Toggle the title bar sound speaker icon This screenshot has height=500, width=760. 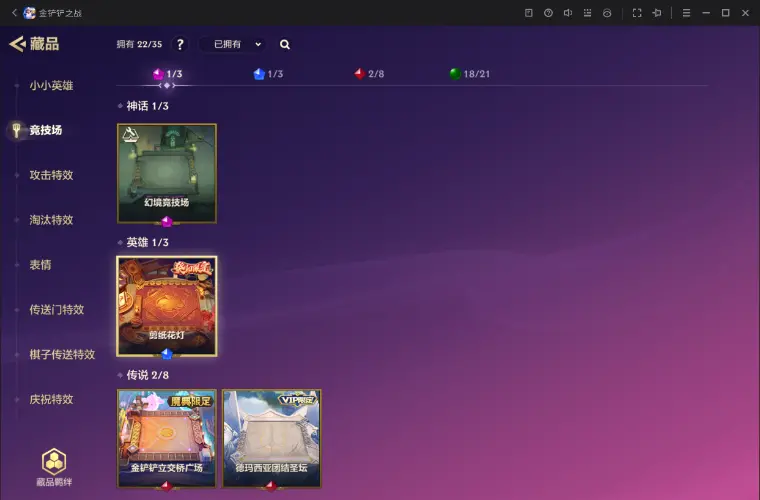[x=568, y=13]
